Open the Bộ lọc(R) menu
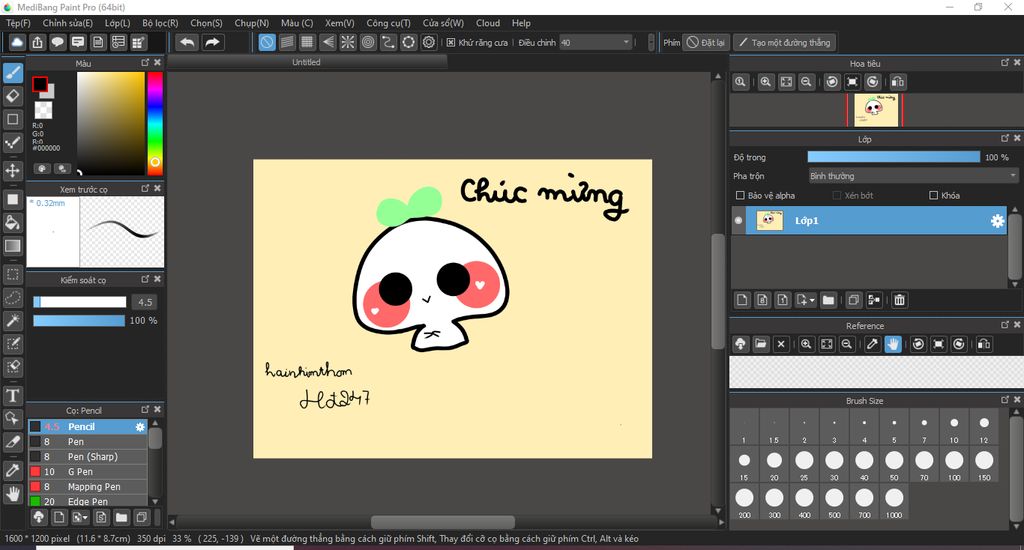Image resolution: width=1024 pixels, height=550 pixels. (160, 23)
